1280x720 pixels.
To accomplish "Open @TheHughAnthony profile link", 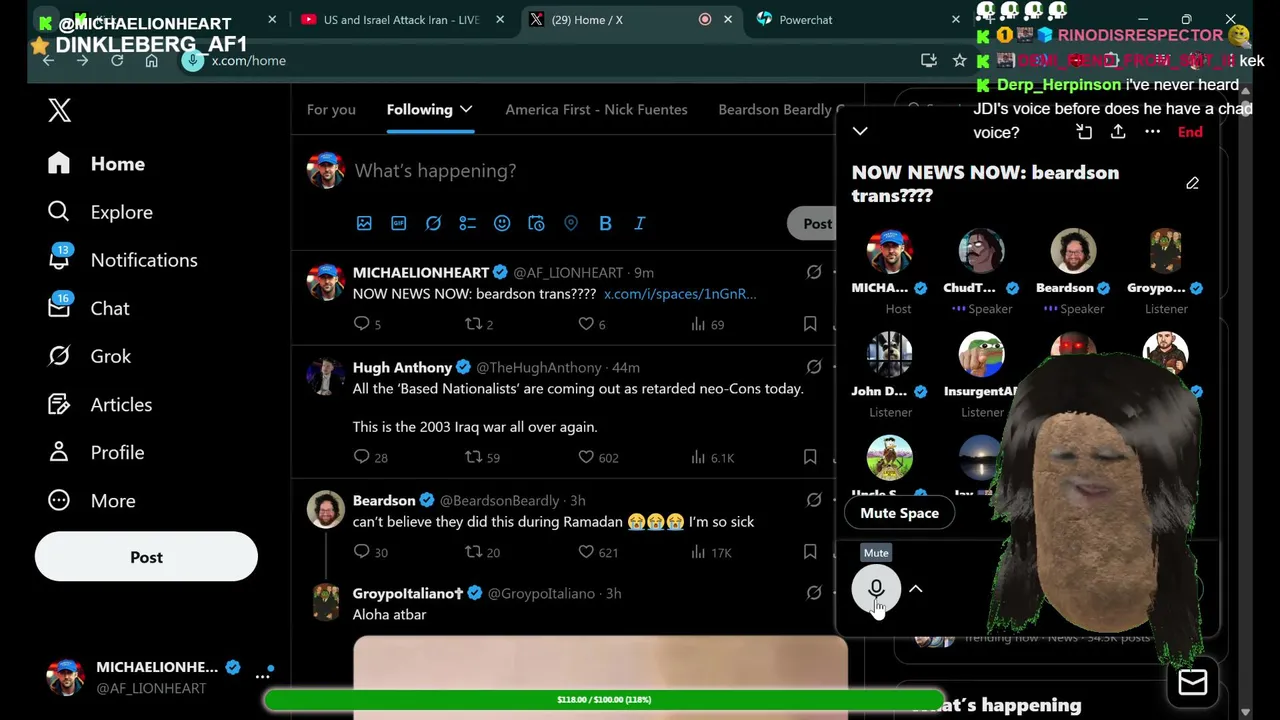I will tap(539, 367).
